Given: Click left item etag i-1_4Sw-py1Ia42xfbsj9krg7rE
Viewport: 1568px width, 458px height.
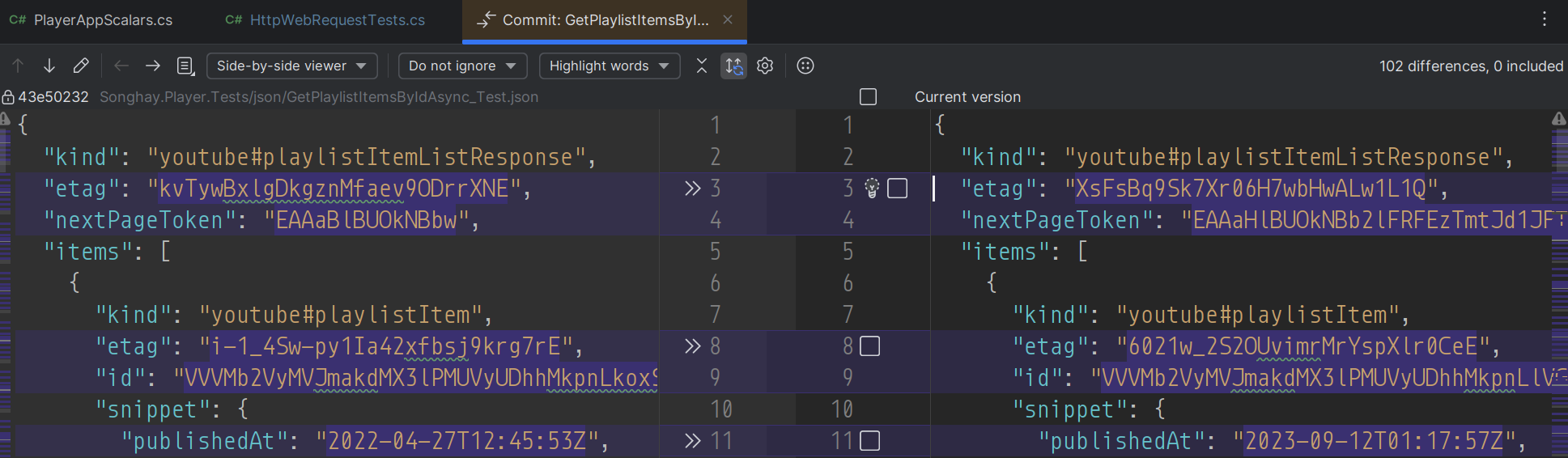Looking at the screenshot, I should [x=385, y=346].
